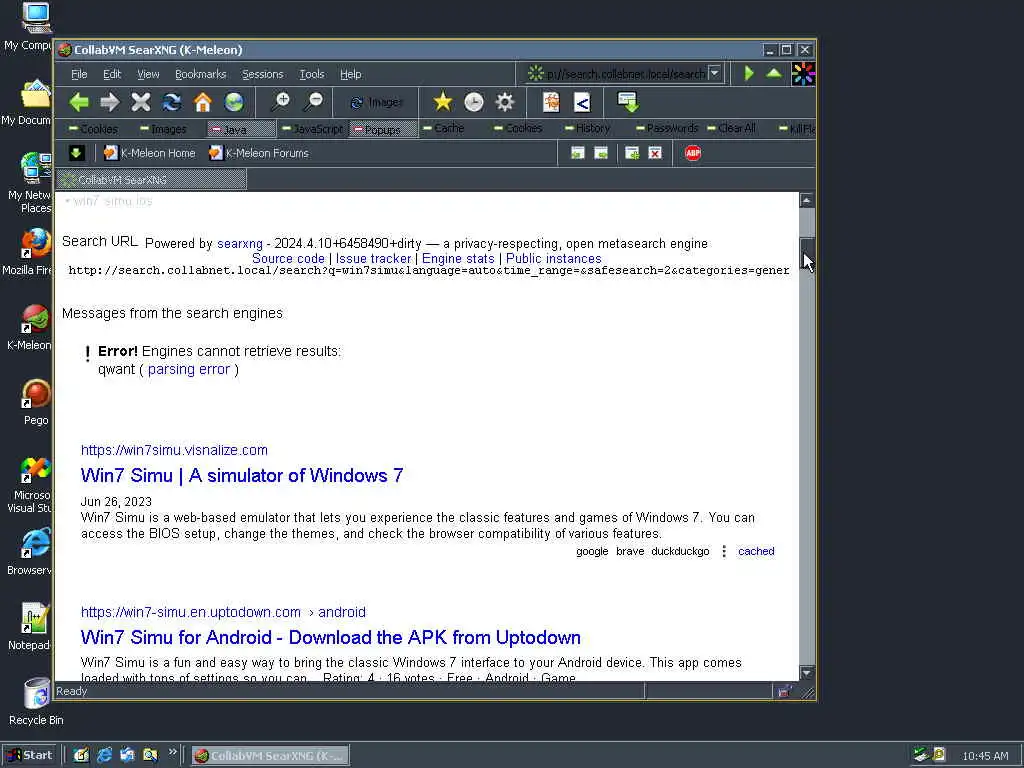The width and height of the screenshot is (1024, 768).
Task: Open bookmarks with the yellow star icon
Action: (x=442, y=102)
